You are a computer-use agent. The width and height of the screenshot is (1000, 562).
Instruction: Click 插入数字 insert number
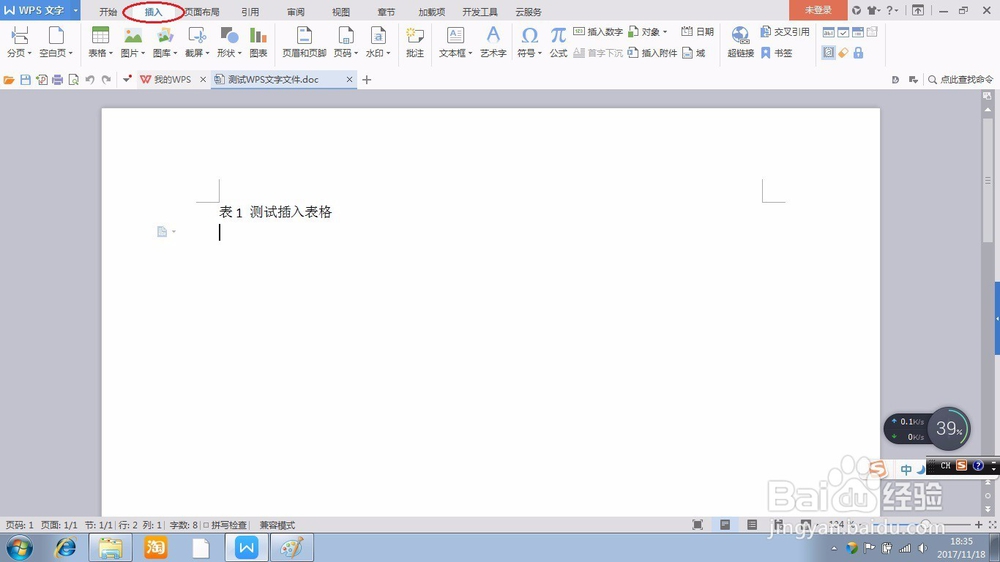(x=598, y=31)
